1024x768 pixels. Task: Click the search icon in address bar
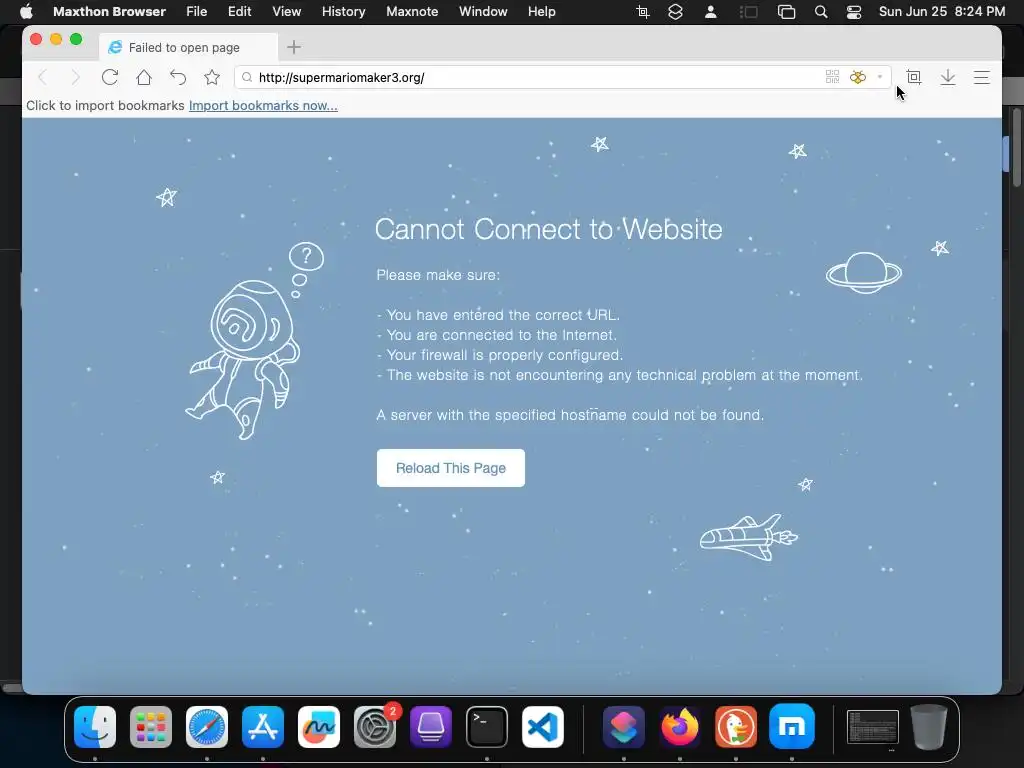[x=246, y=78]
